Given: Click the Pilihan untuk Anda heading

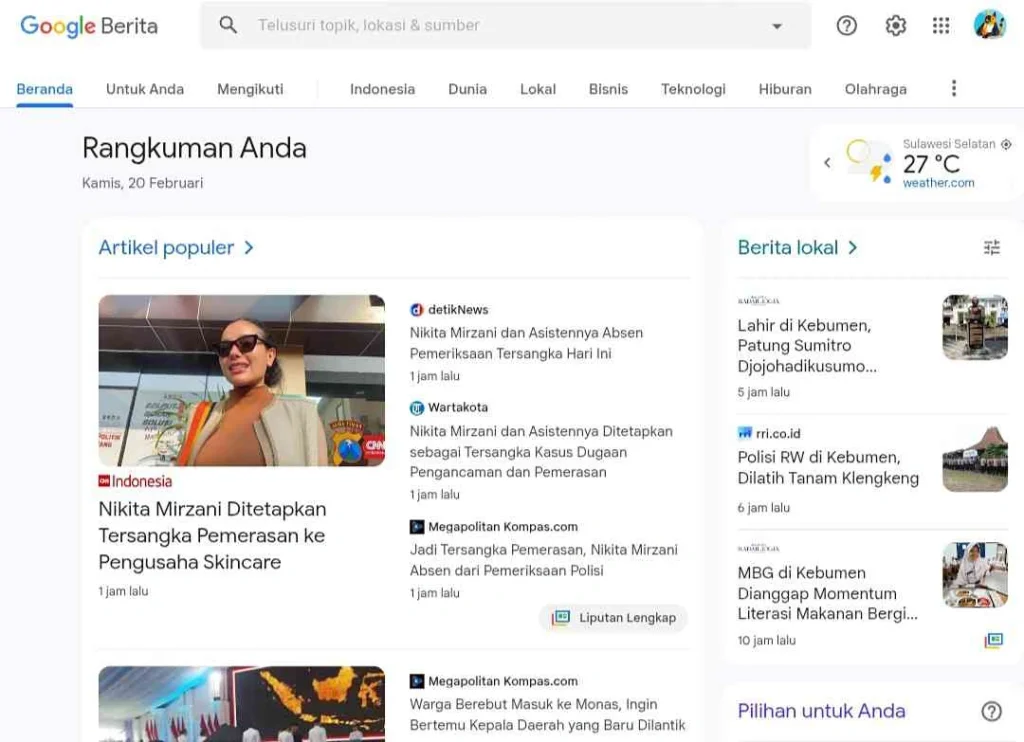Looking at the screenshot, I should 821,711.
